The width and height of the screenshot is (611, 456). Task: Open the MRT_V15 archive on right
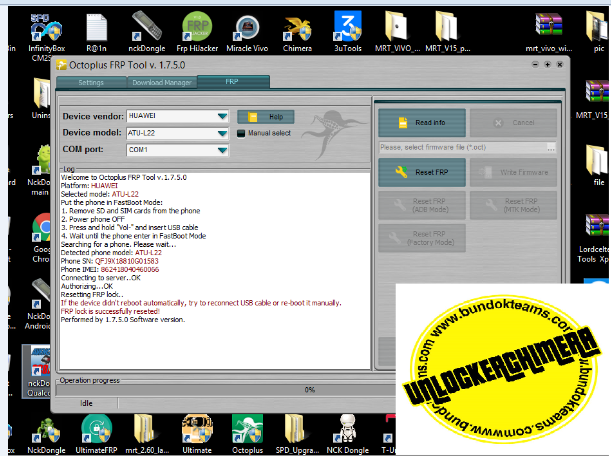click(x=593, y=100)
